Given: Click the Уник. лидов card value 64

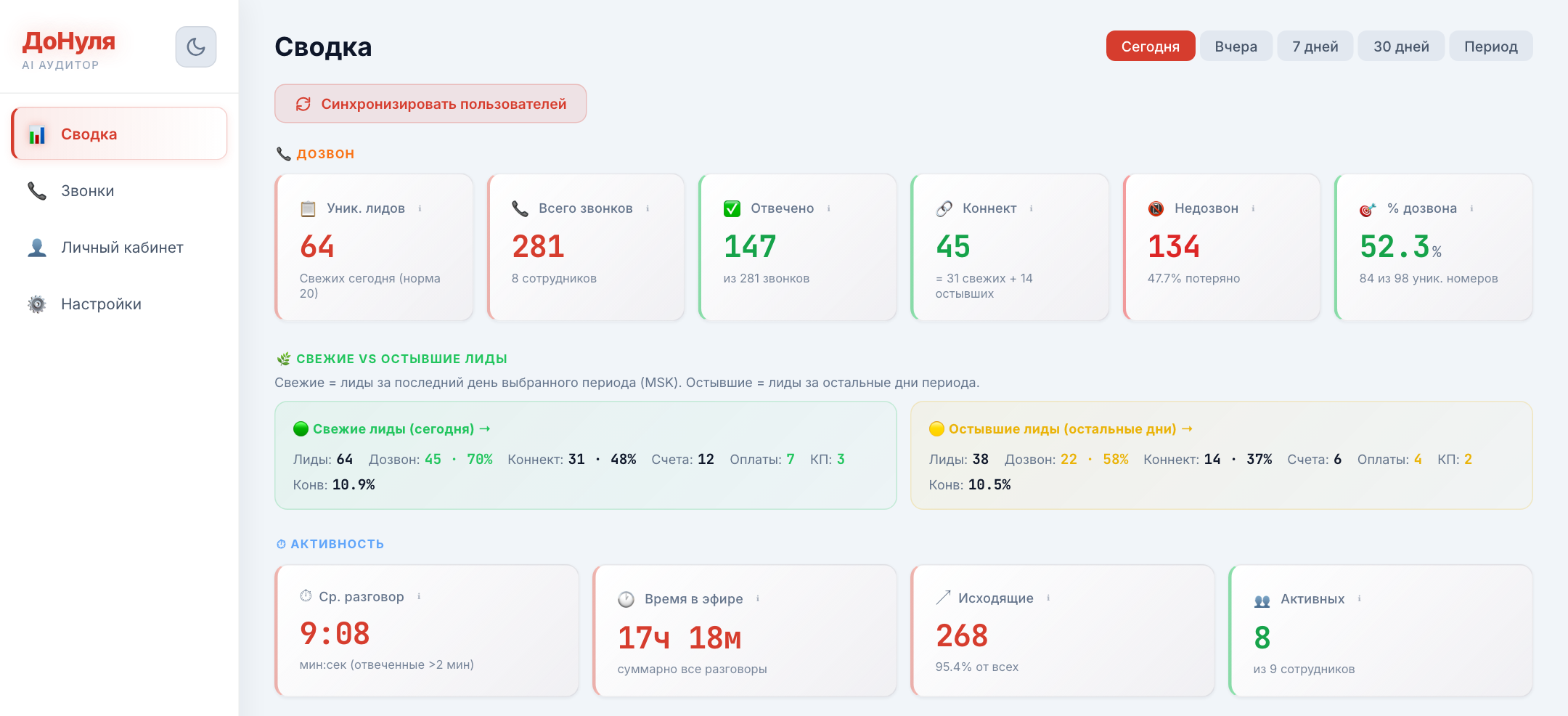Looking at the screenshot, I should point(317,247).
